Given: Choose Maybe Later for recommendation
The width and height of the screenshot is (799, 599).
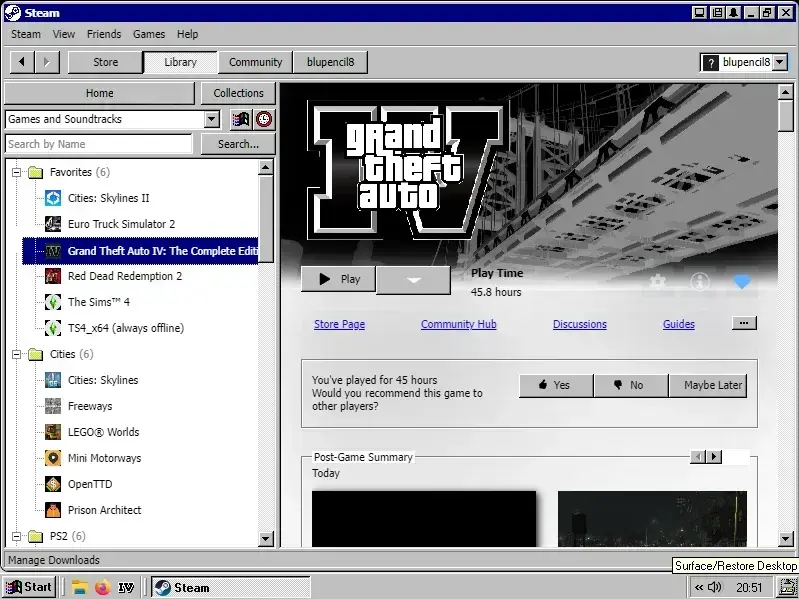Looking at the screenshot, I should 708,385.
